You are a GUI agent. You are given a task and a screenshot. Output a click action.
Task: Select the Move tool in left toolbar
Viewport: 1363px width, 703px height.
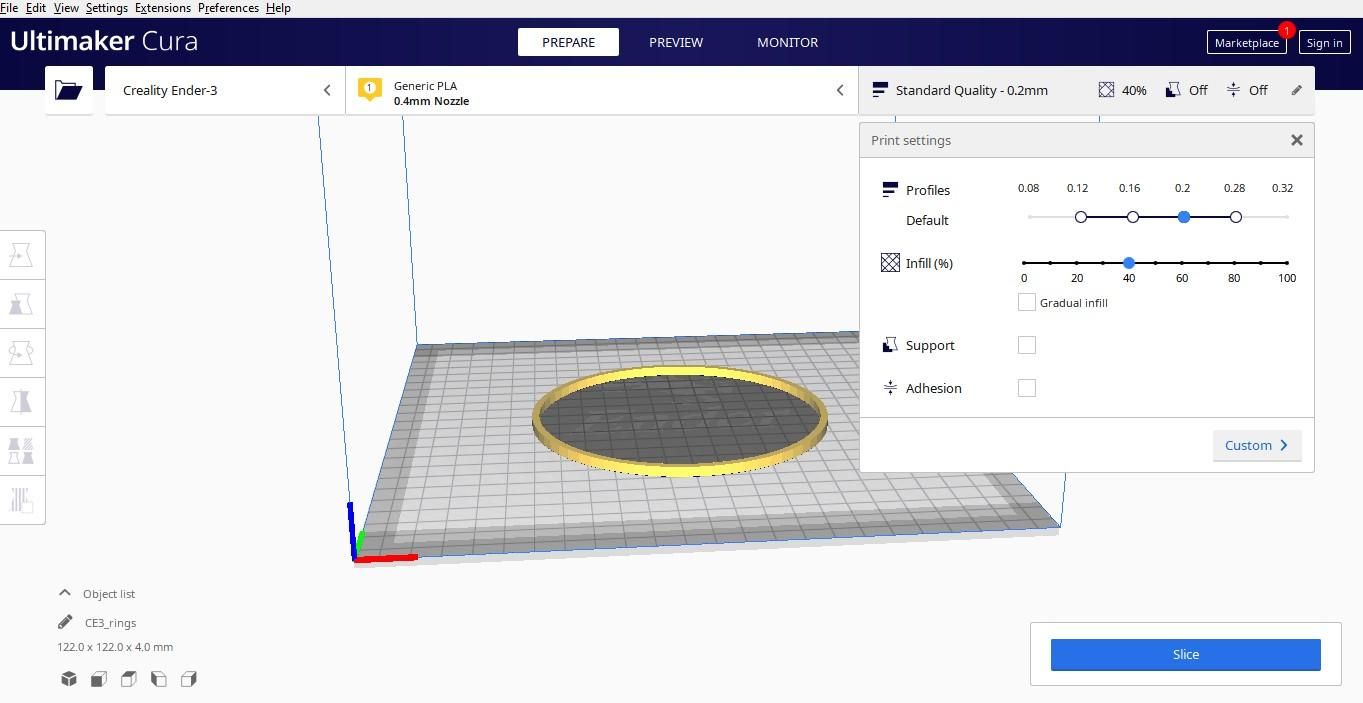pyautogui.click(x=21, y=255)
